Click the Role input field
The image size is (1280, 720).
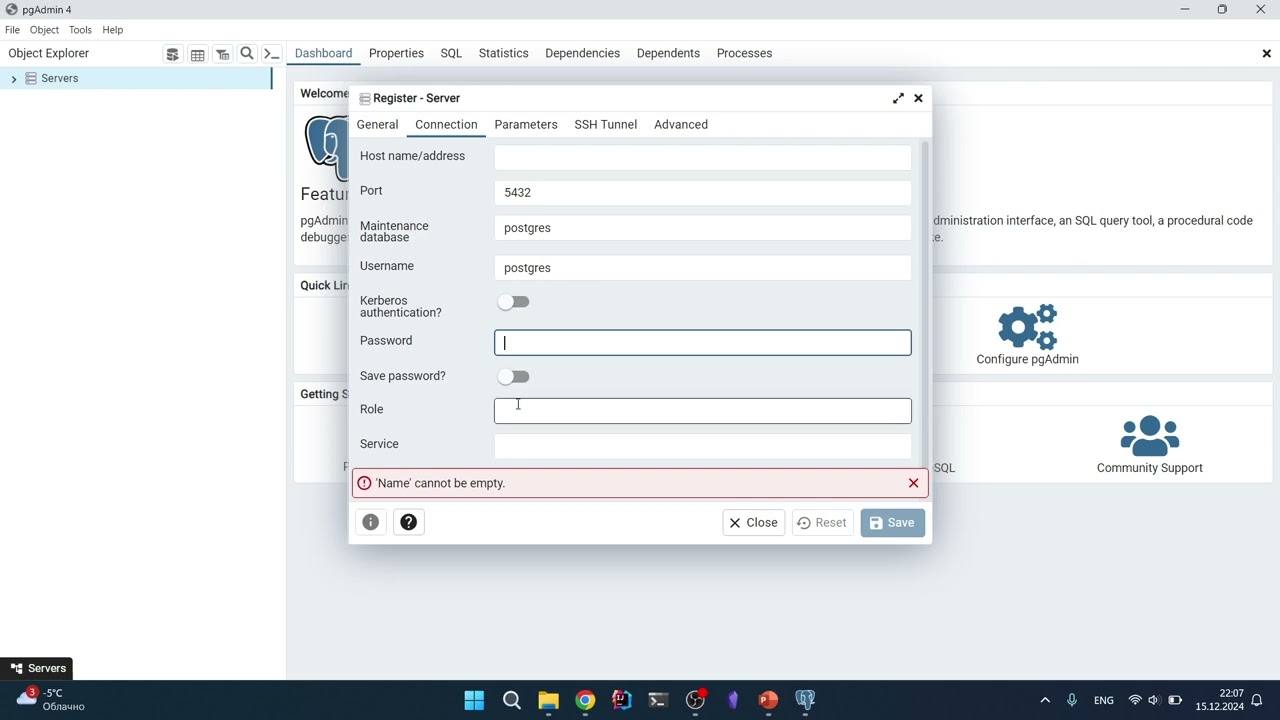[x=703, y=411]
